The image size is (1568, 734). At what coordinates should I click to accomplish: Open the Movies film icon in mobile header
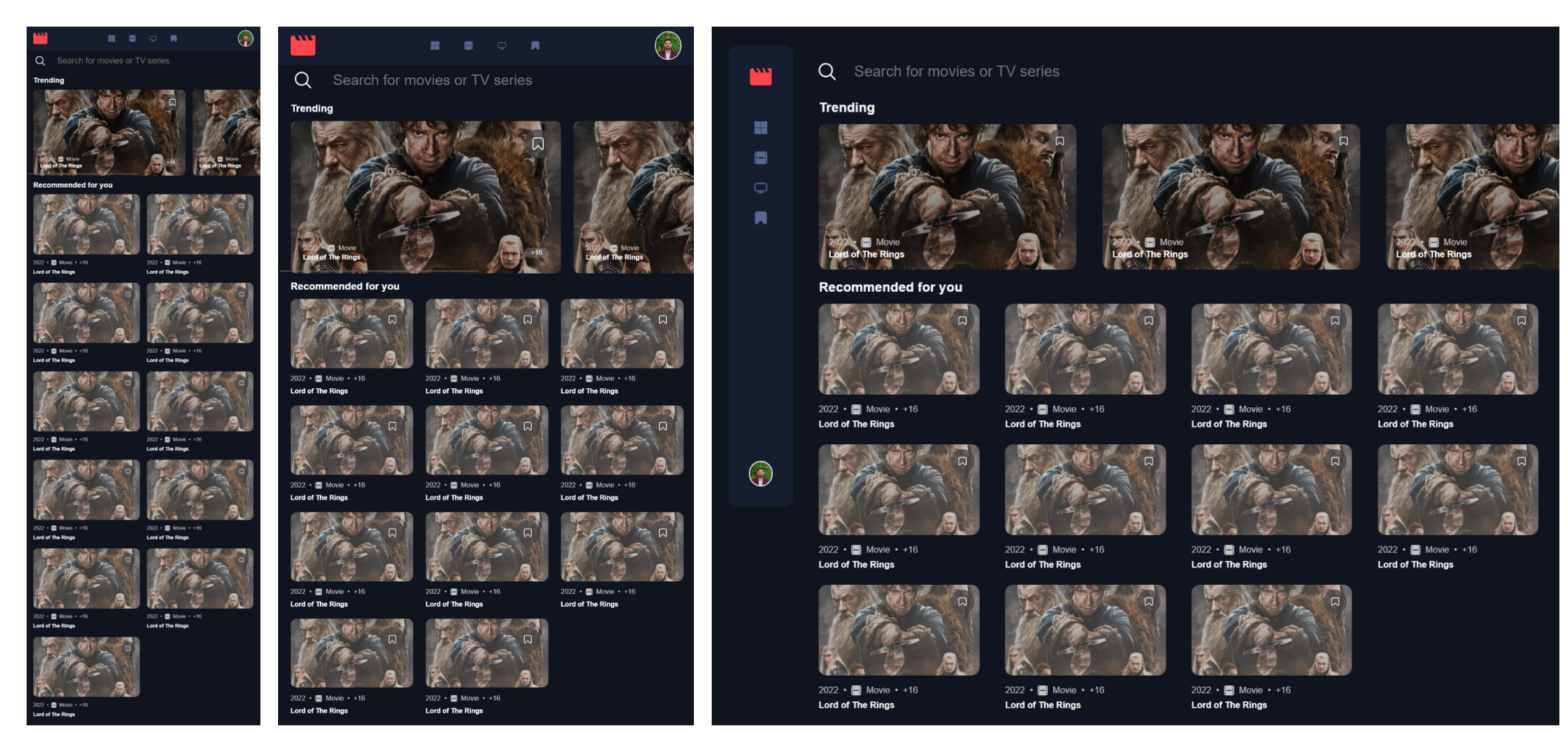[132, 38]
